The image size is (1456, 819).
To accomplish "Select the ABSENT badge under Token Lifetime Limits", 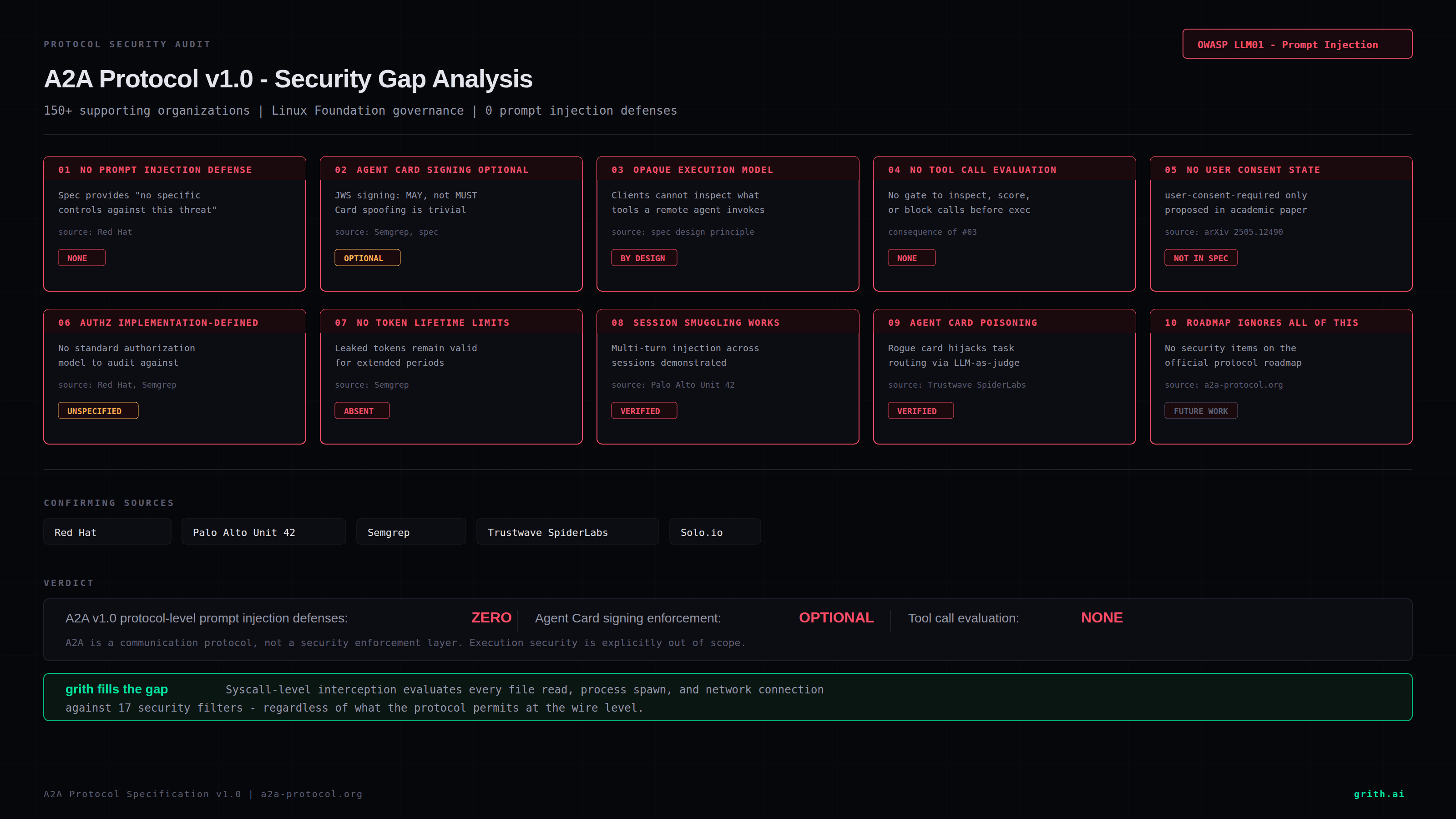I will tap(362, 410).
